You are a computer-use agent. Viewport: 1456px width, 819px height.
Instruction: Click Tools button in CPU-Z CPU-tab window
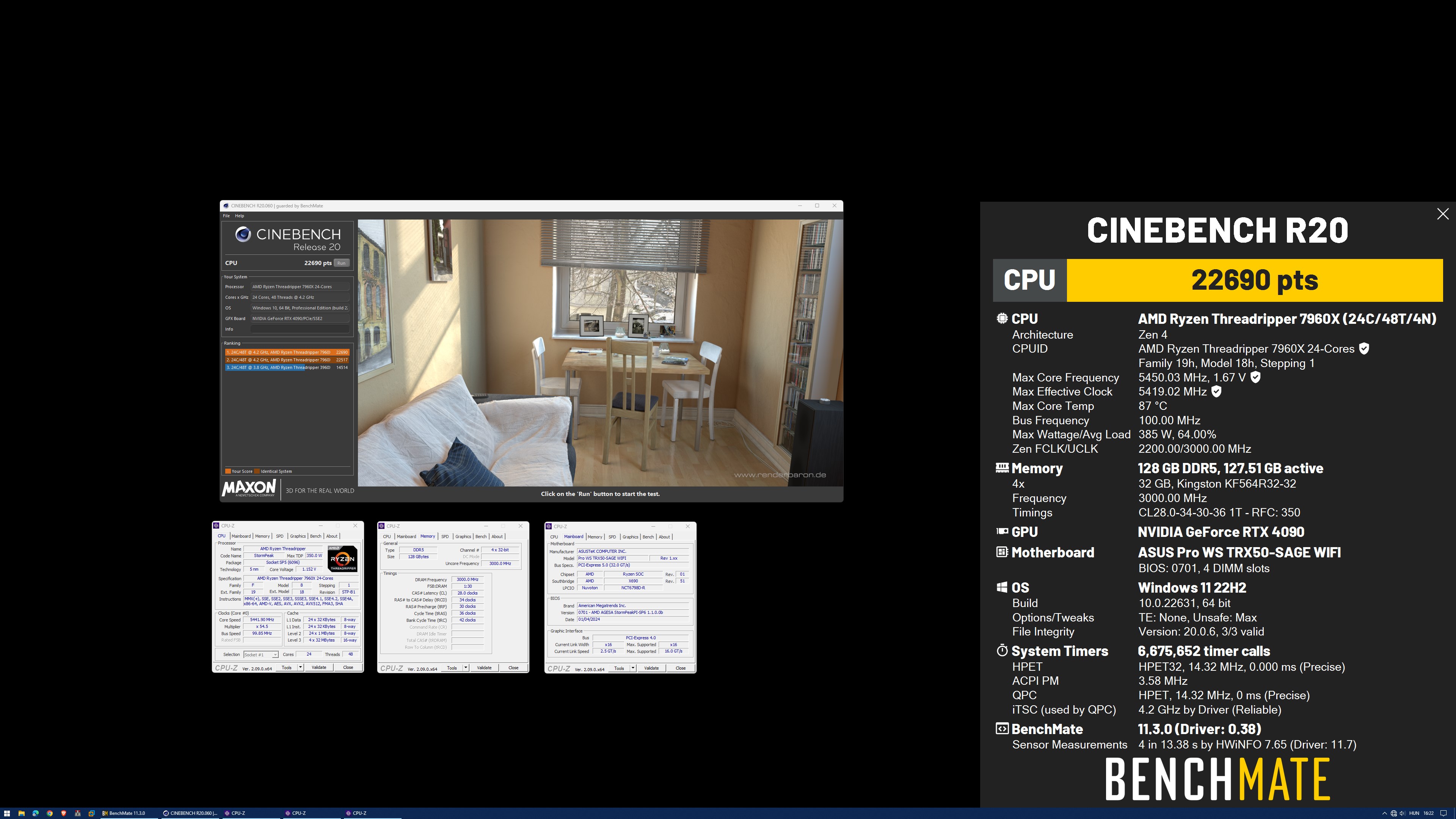tap(287, 667)
